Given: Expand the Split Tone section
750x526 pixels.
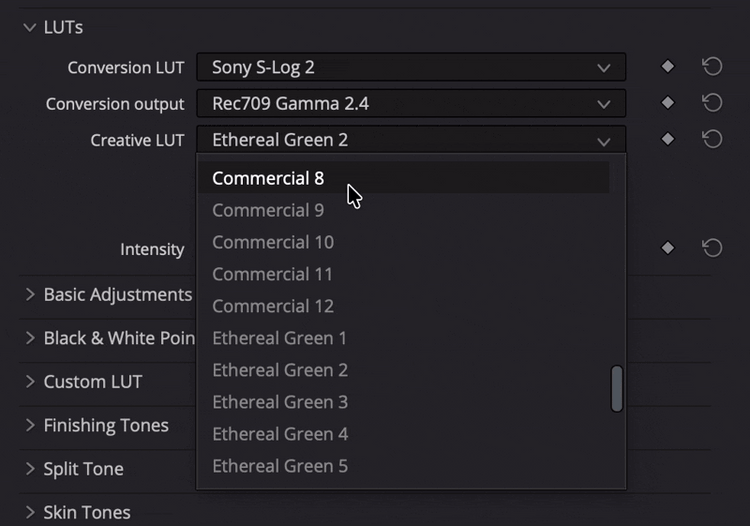Looking at the screenshot, I should 30,469.
